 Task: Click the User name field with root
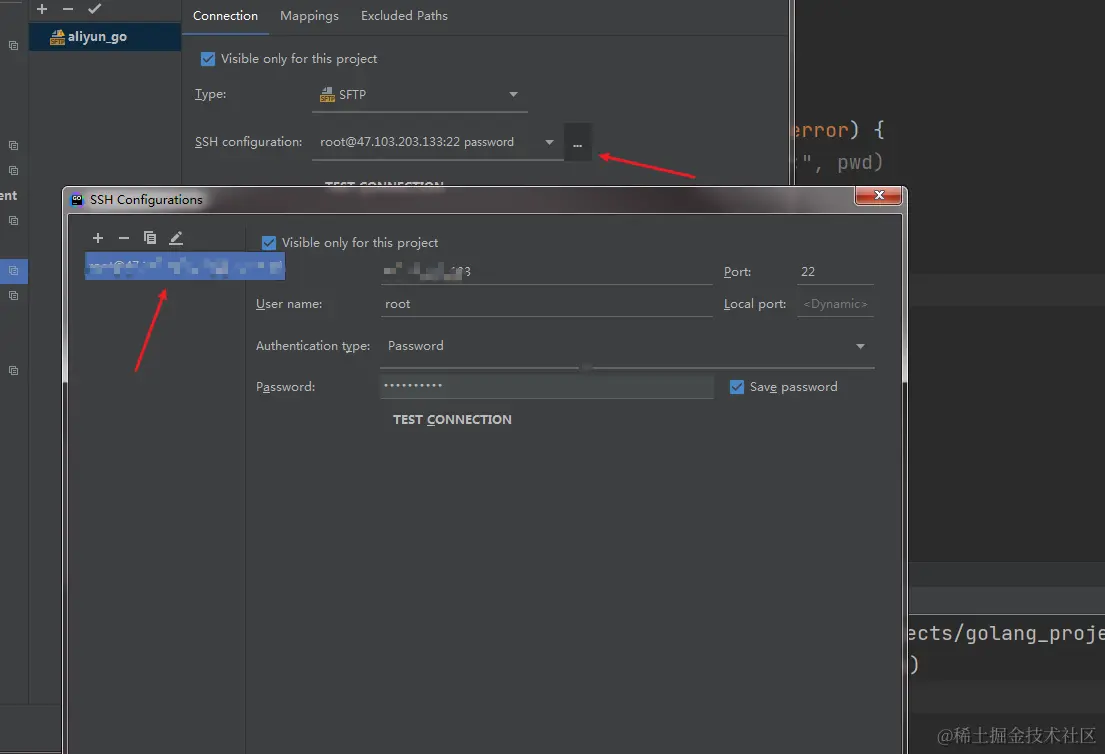click(x=546, y=304)
